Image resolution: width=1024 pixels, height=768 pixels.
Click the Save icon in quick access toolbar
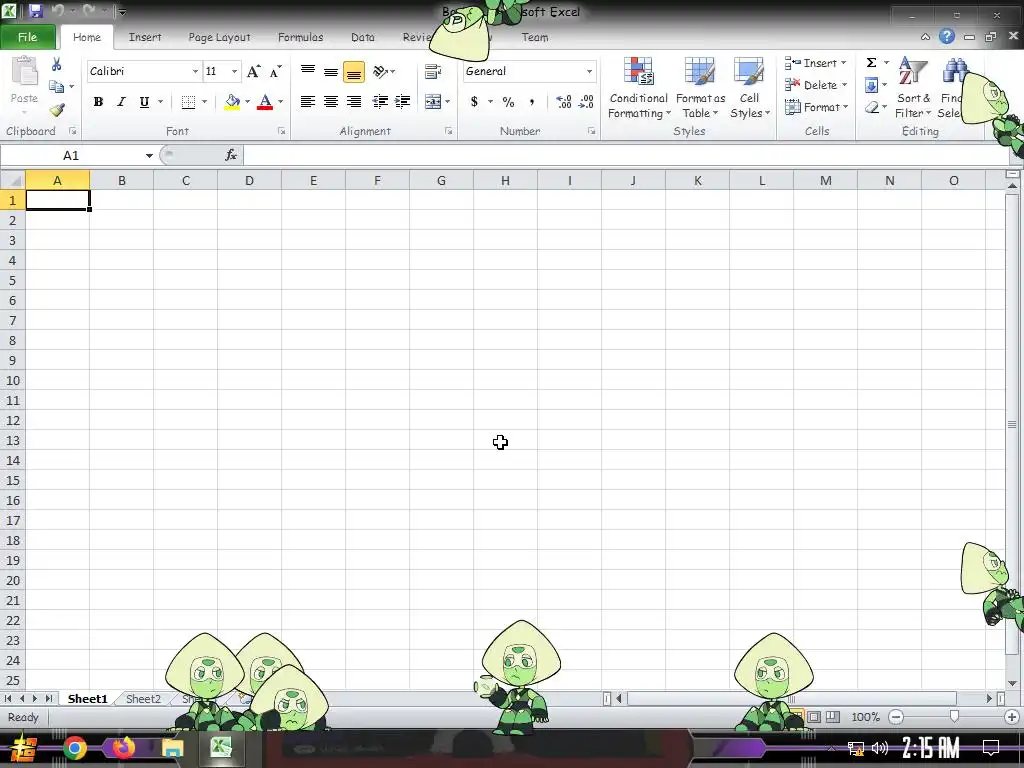(35, 11)
